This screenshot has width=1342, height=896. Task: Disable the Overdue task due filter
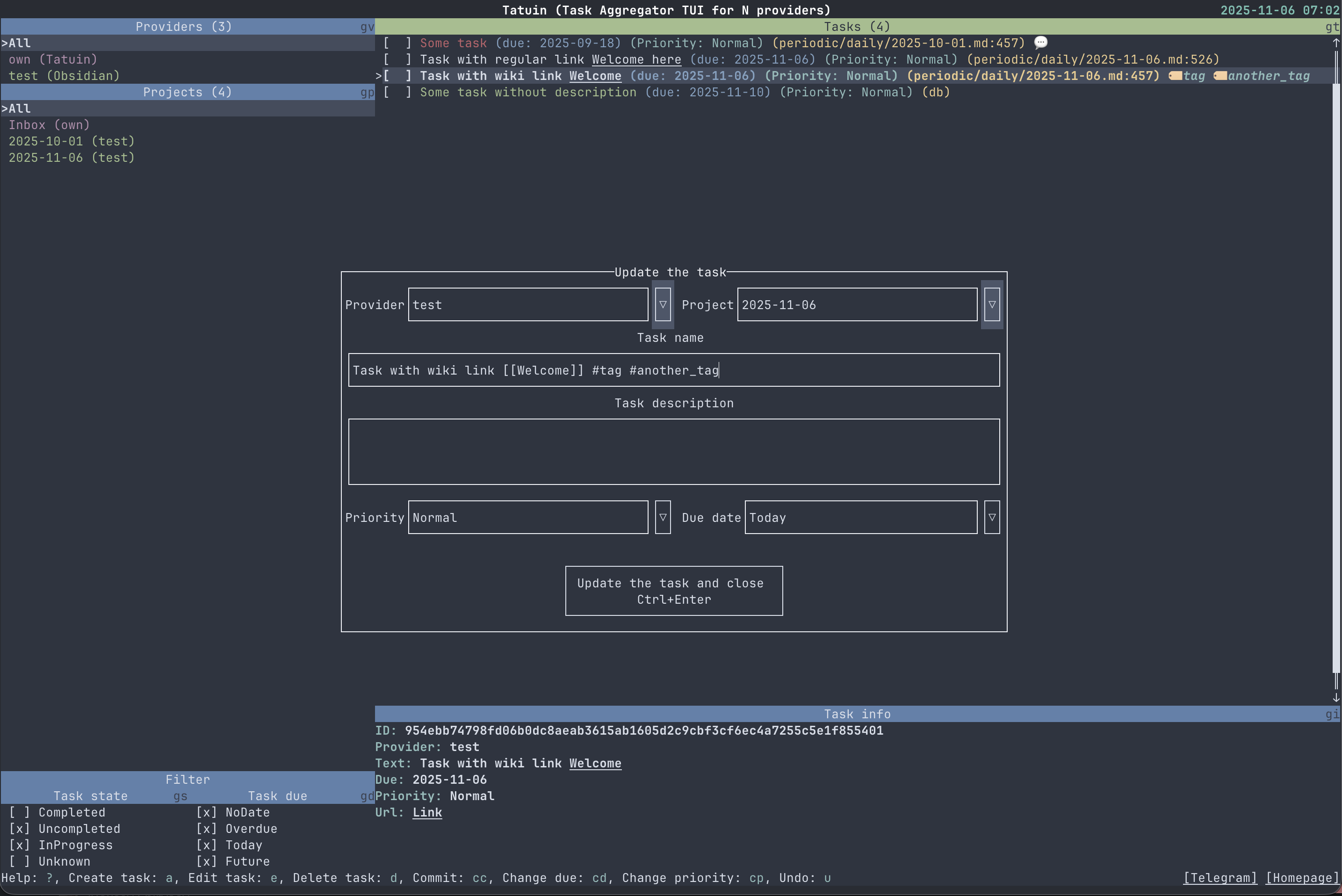point(206,829)
